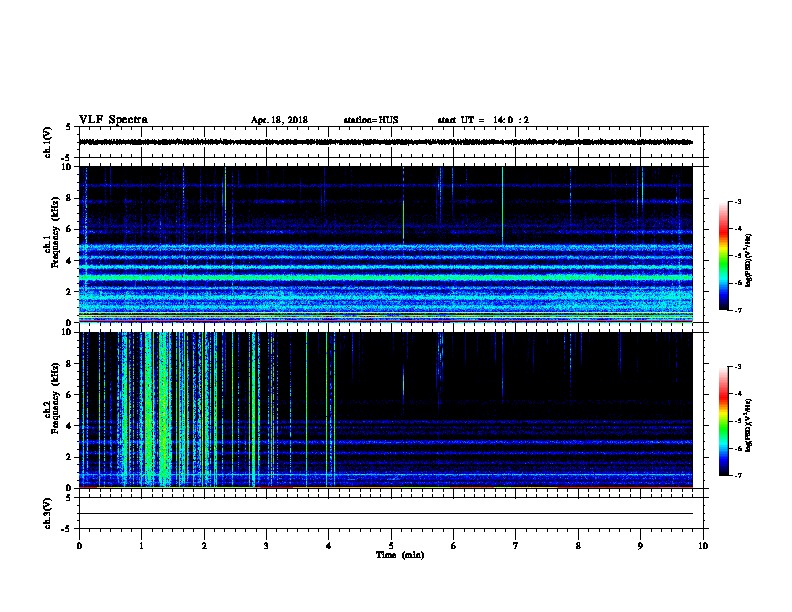Viewport: 792px width, 612px height.
Task: Click time axis tick label "5"
Action: [x=391, y=546]
